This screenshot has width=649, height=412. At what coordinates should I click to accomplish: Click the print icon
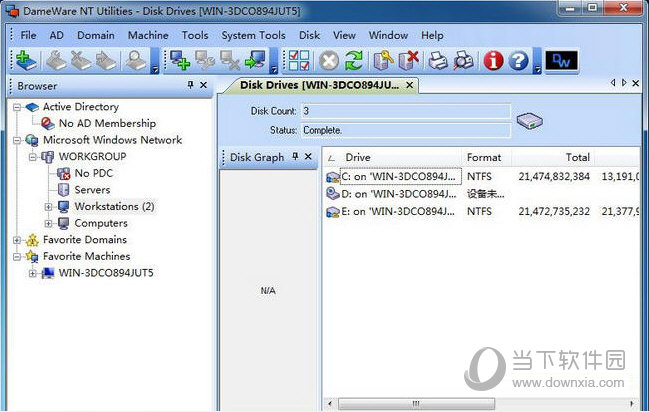click(x=438, y=60)
